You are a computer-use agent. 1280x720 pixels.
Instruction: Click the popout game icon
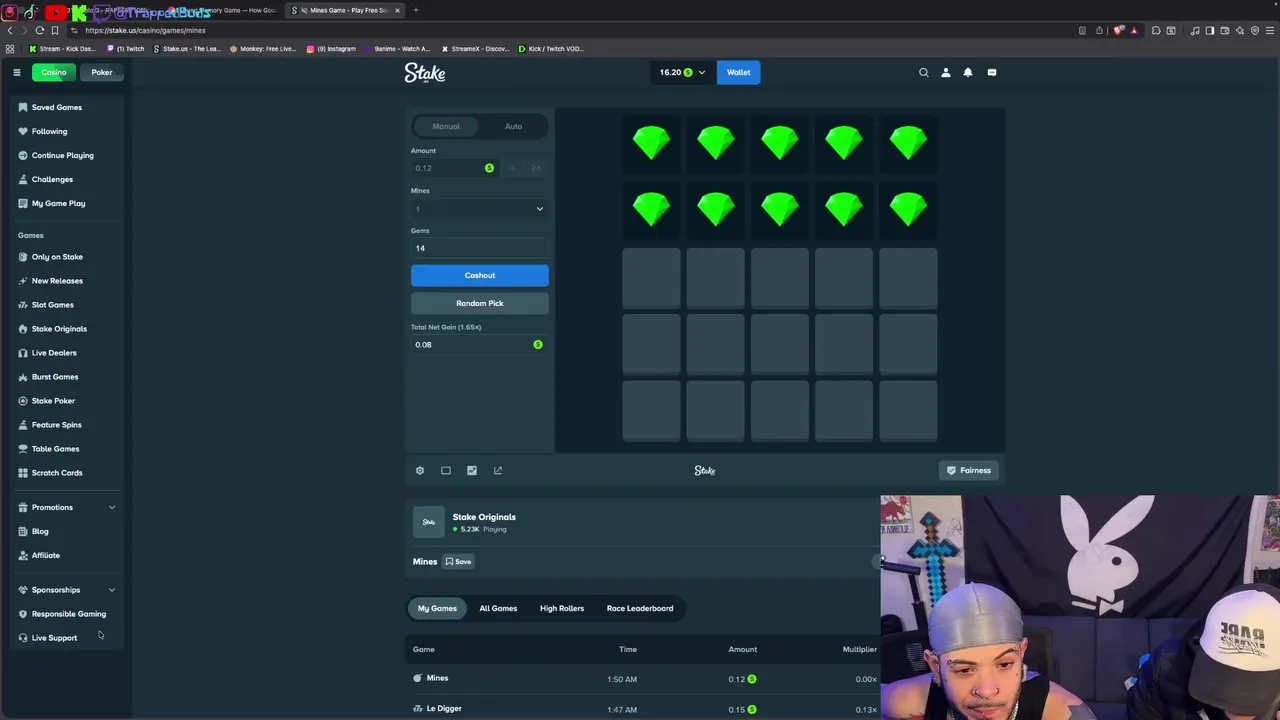pos(498,470)
